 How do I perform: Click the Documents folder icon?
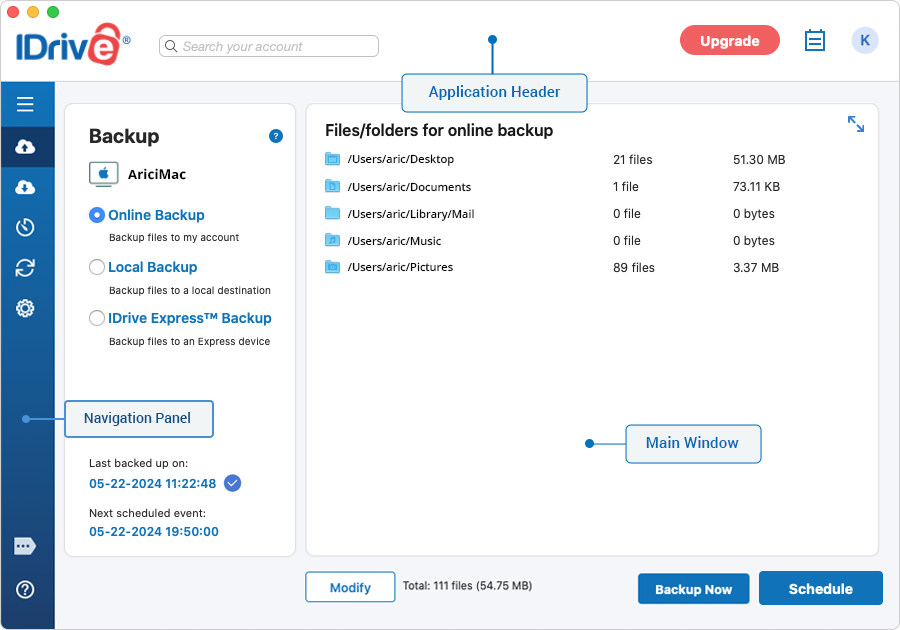[x=332, y=186]
